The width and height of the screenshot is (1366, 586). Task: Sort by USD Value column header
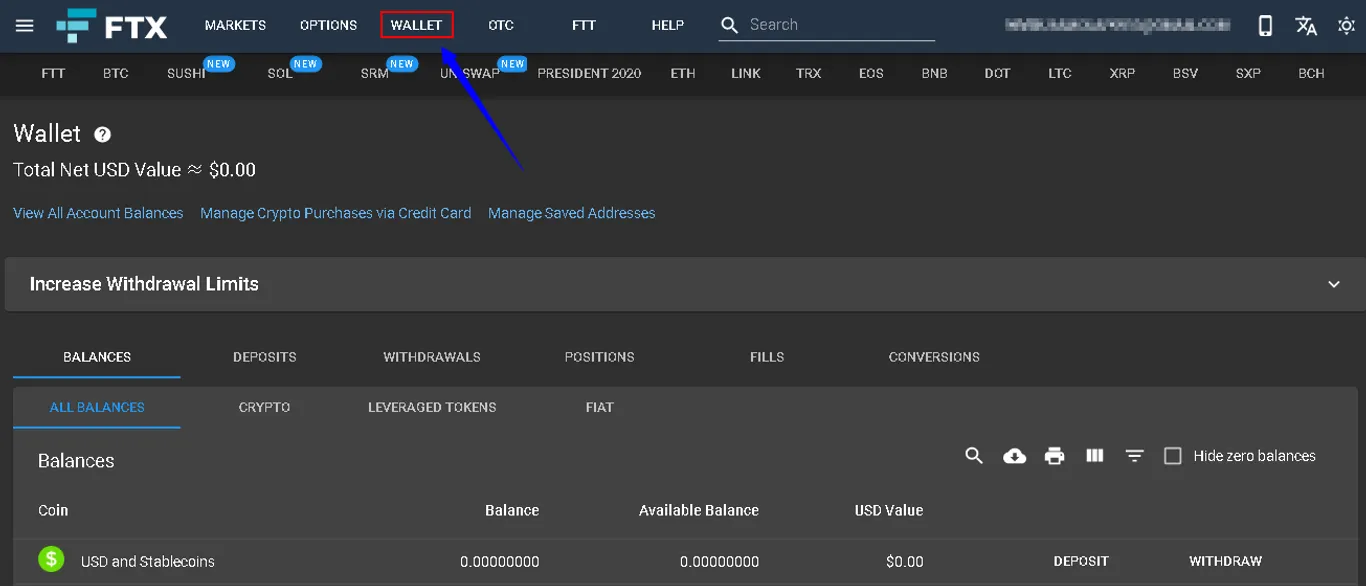coord(889,510)
